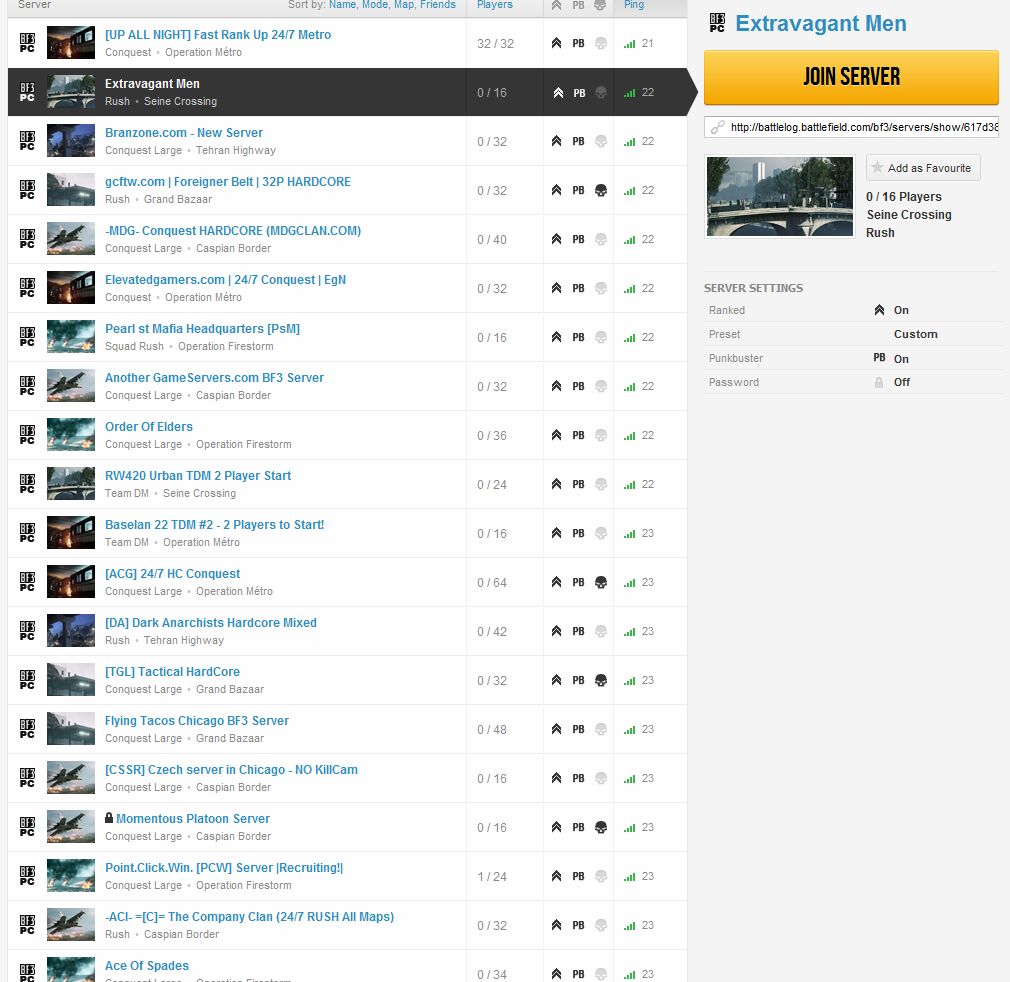Viewport: 1010px width, 982px height.
Task: Open [UP ALL NIGHT] Fast Rank Up 24/7 Metro
Action: (218, 35)
